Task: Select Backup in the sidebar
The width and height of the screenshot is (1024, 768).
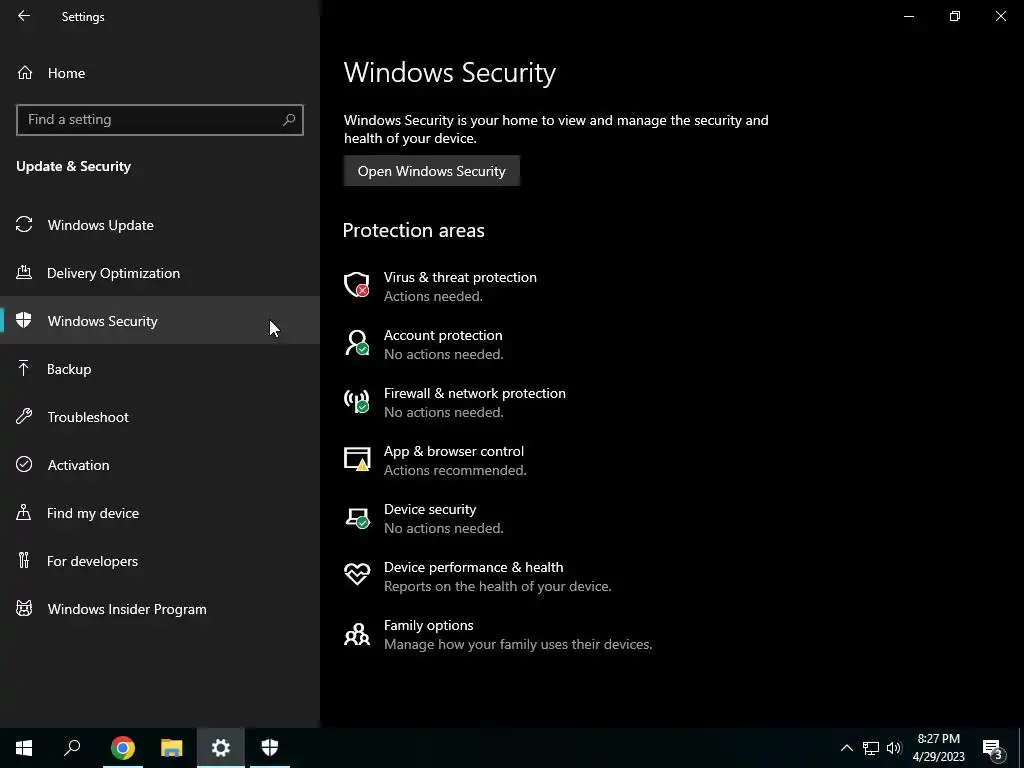Action: pos(160,369)
